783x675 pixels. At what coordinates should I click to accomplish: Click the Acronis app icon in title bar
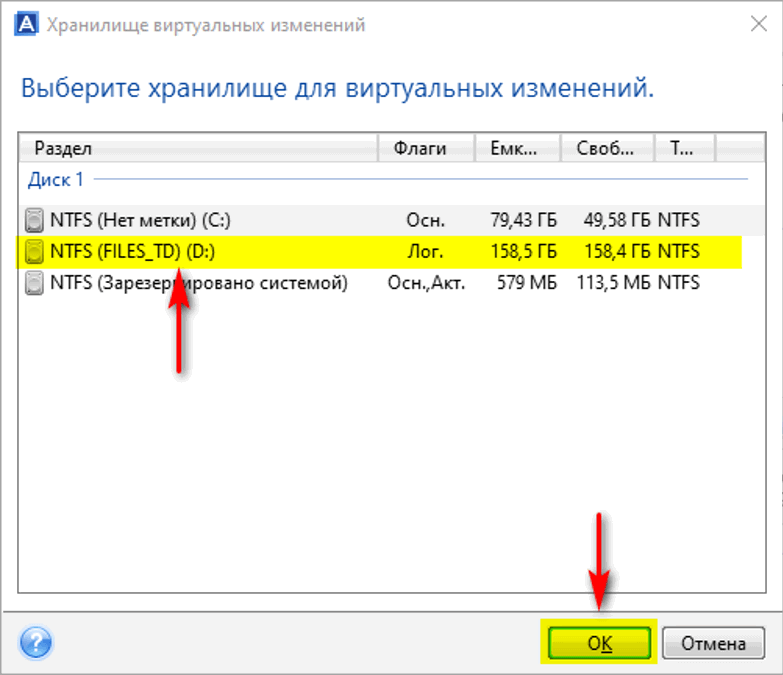pos(26,24)
